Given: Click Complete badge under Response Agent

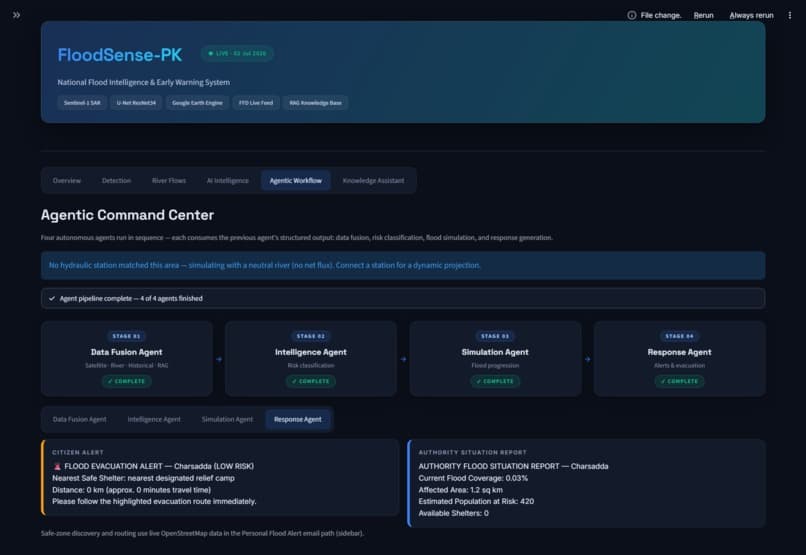Looking at the screenshot, I should click(680, 381).
